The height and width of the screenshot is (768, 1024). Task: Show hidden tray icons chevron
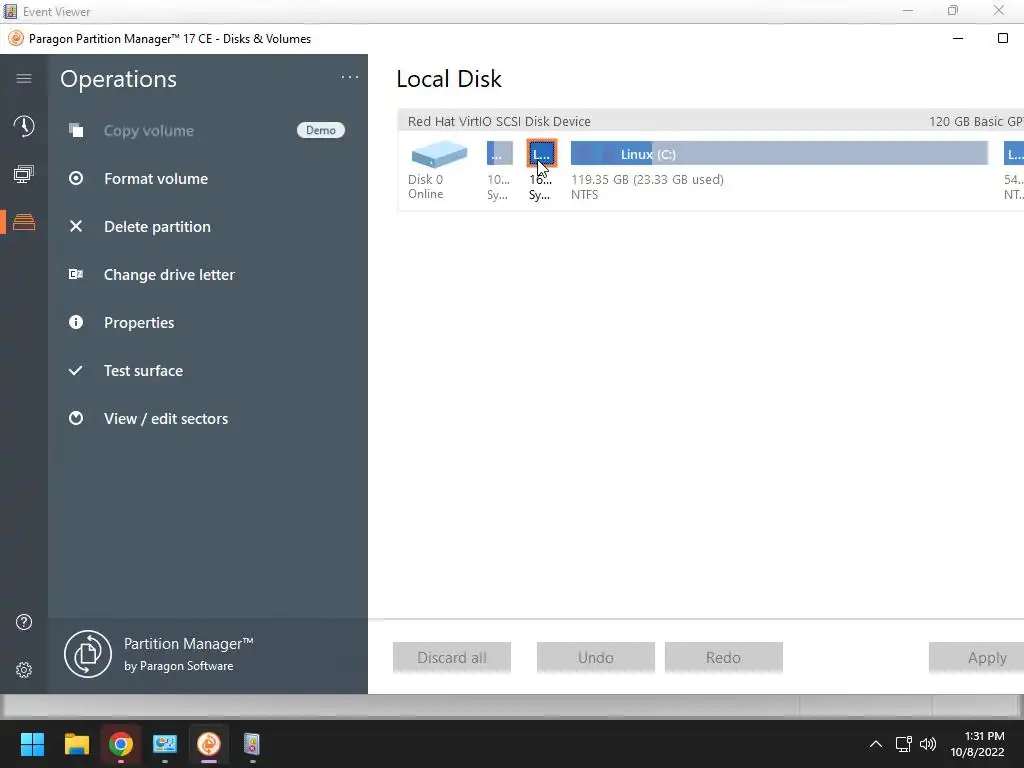876,744
